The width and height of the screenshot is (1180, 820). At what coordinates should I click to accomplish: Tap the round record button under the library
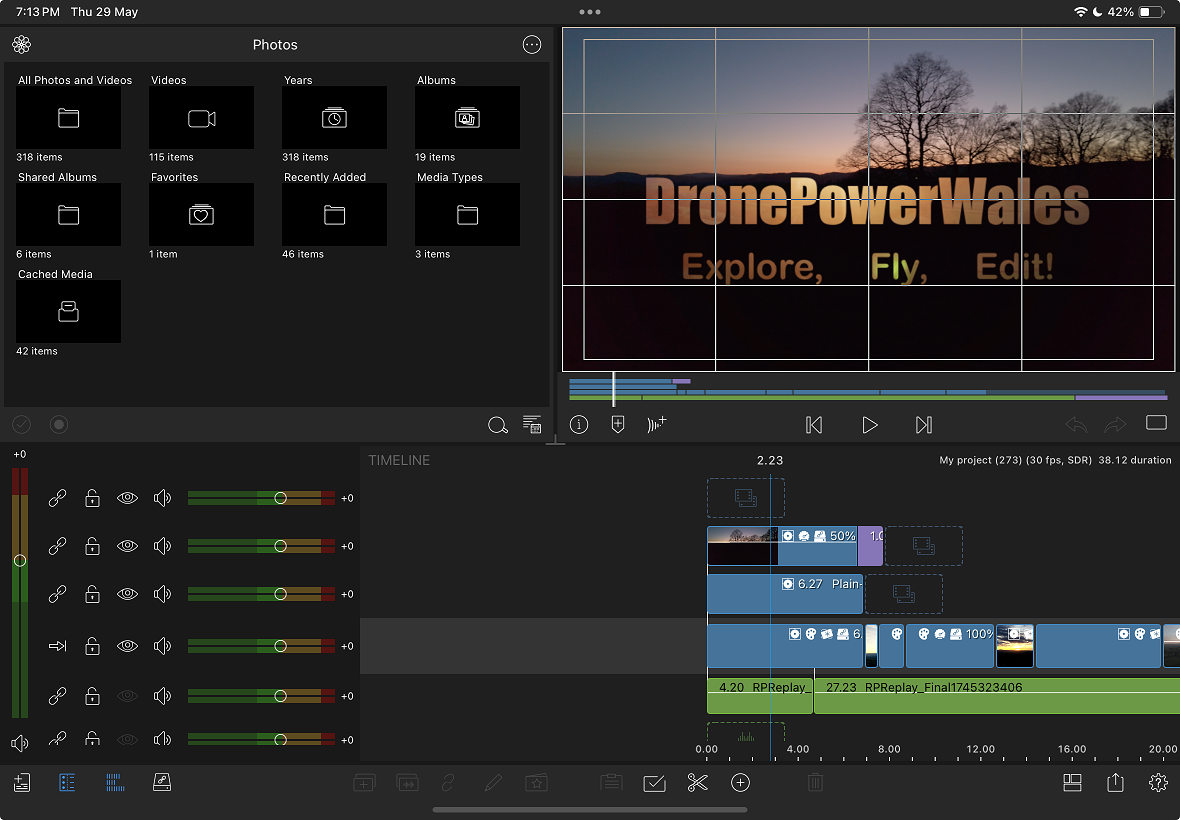click(x=59, y=424)
